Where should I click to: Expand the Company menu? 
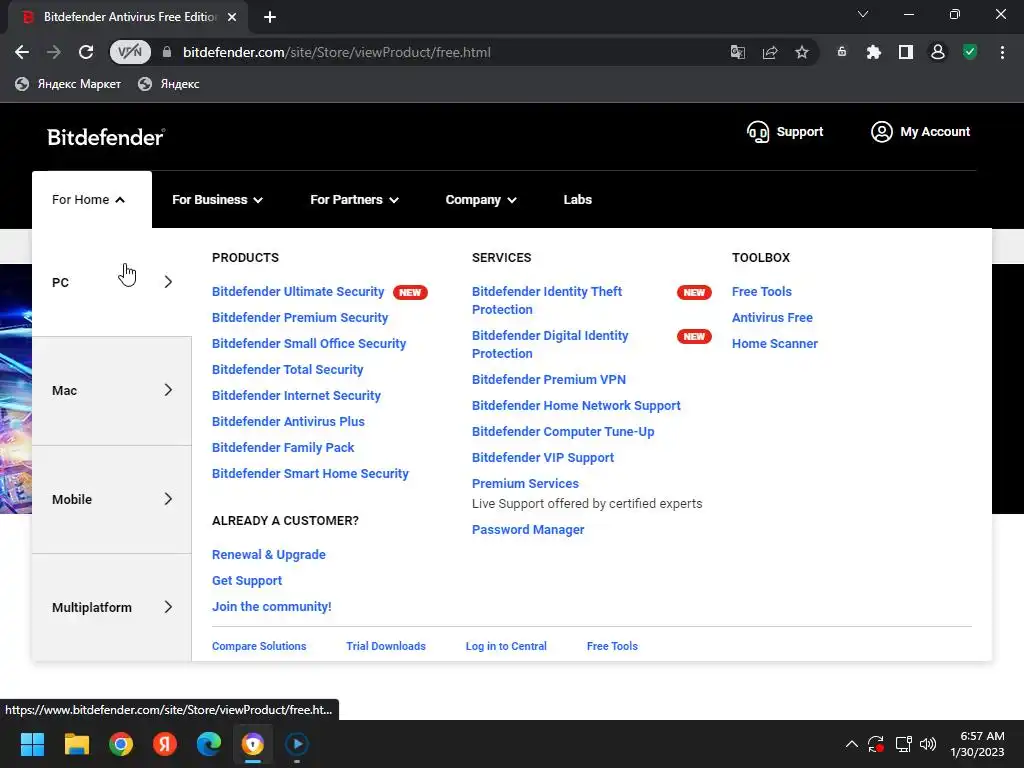tap(481, 200)
